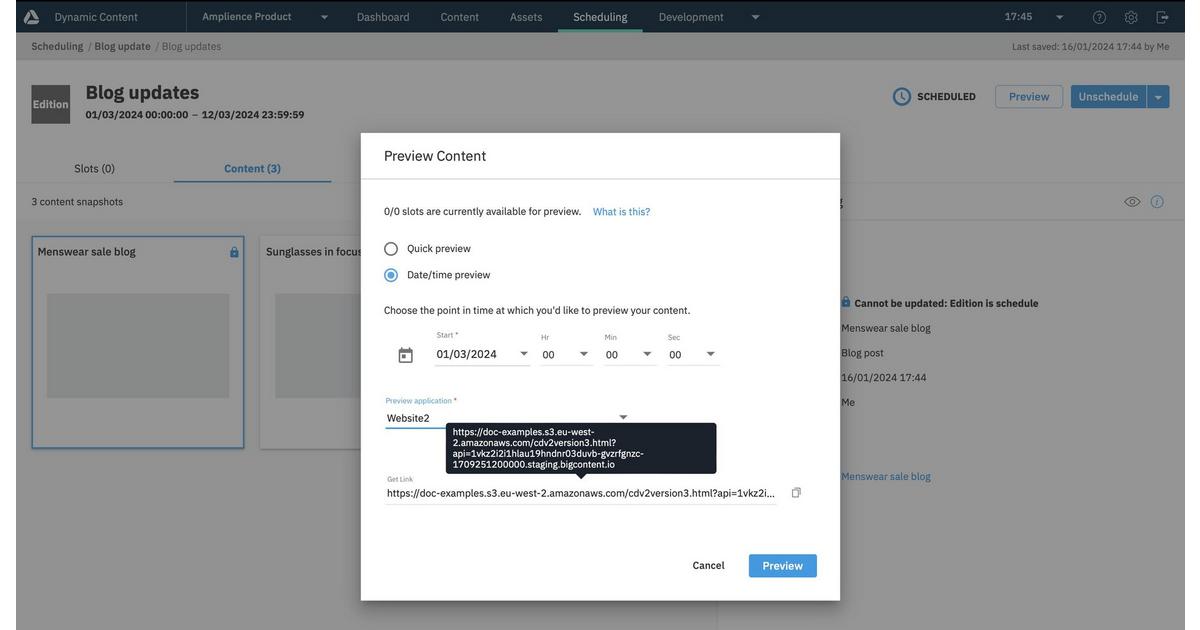The height and width of the screenshot is (630, 1200).
Task: Go to the Content tab
Action: pos(460,17)
